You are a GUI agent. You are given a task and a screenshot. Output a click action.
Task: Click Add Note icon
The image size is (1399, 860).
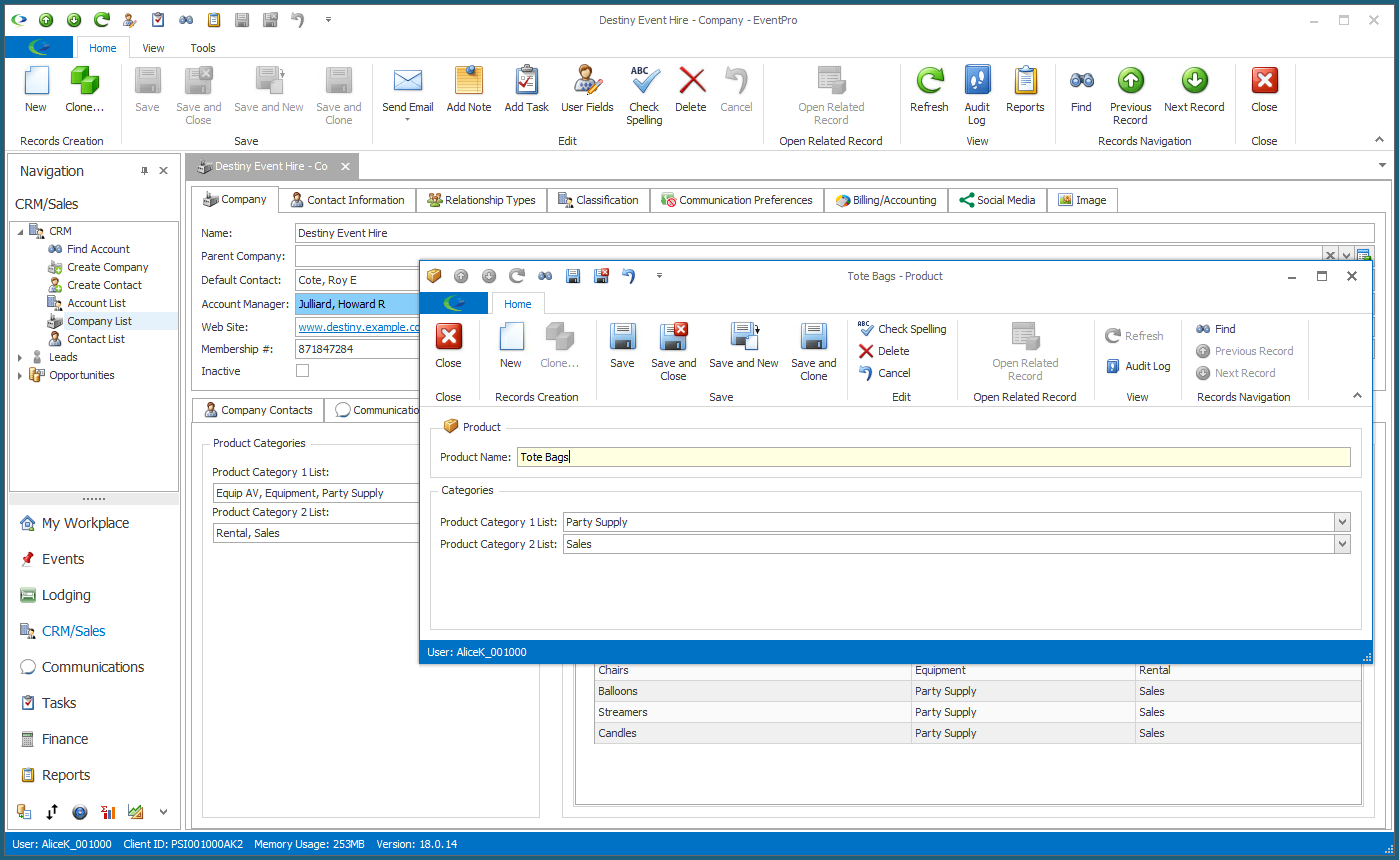[468, 89]
